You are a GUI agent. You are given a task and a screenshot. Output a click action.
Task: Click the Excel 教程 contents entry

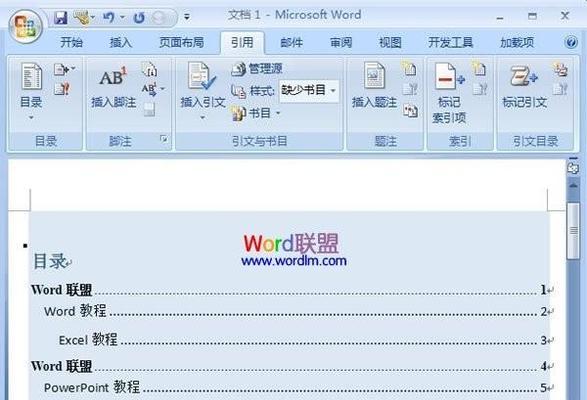(303, 340)
